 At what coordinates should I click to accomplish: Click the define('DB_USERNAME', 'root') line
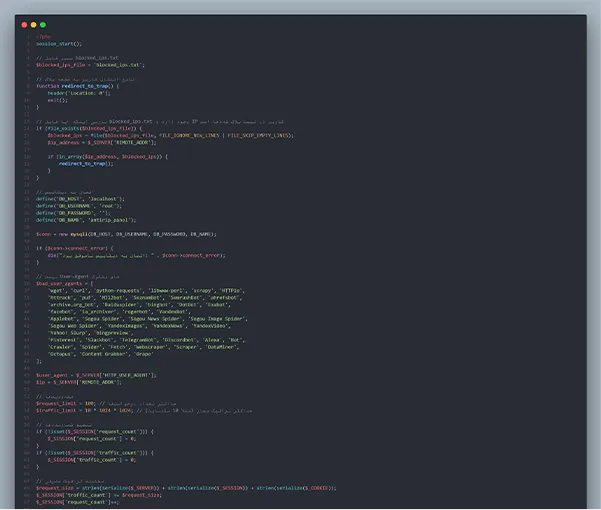(x=79, y=206)
